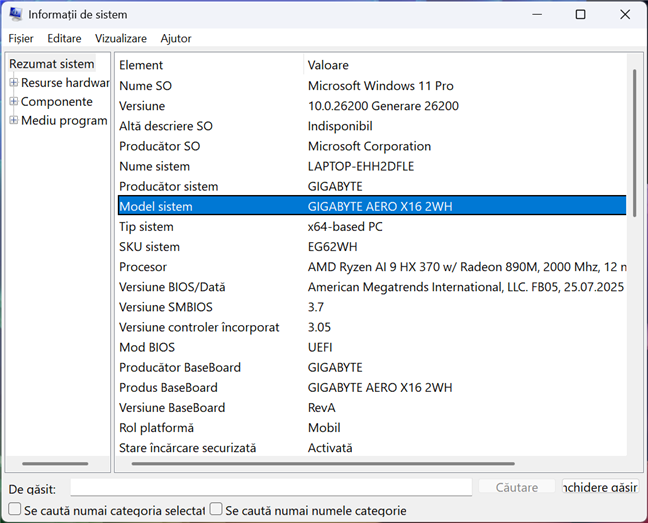648x523 pixels.
Task: Select the Tip sistem row
Action: (x=372, y=226)
